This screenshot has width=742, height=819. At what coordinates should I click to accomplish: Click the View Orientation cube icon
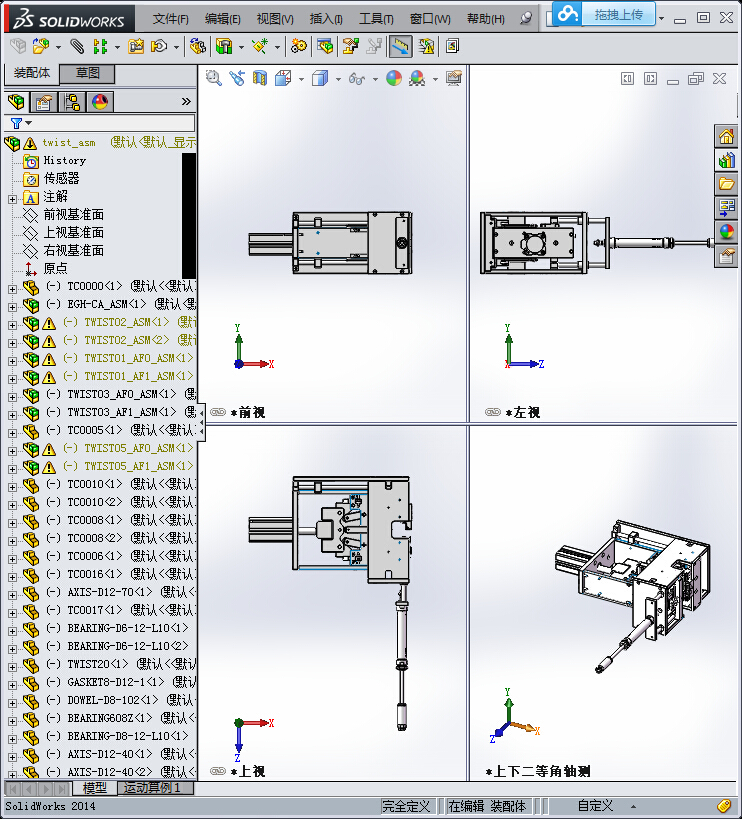[x=283, y=78]
